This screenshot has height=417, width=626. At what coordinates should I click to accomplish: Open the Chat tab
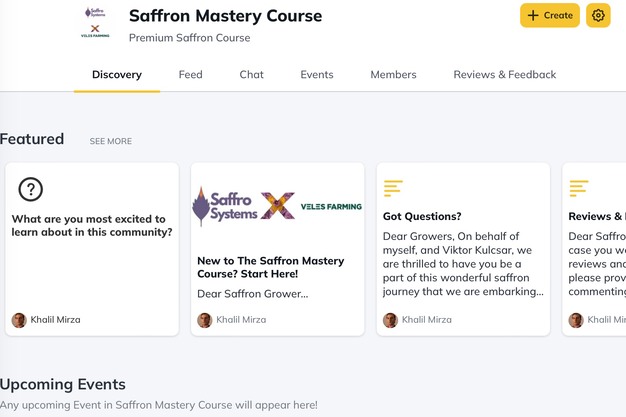(251, 75)
